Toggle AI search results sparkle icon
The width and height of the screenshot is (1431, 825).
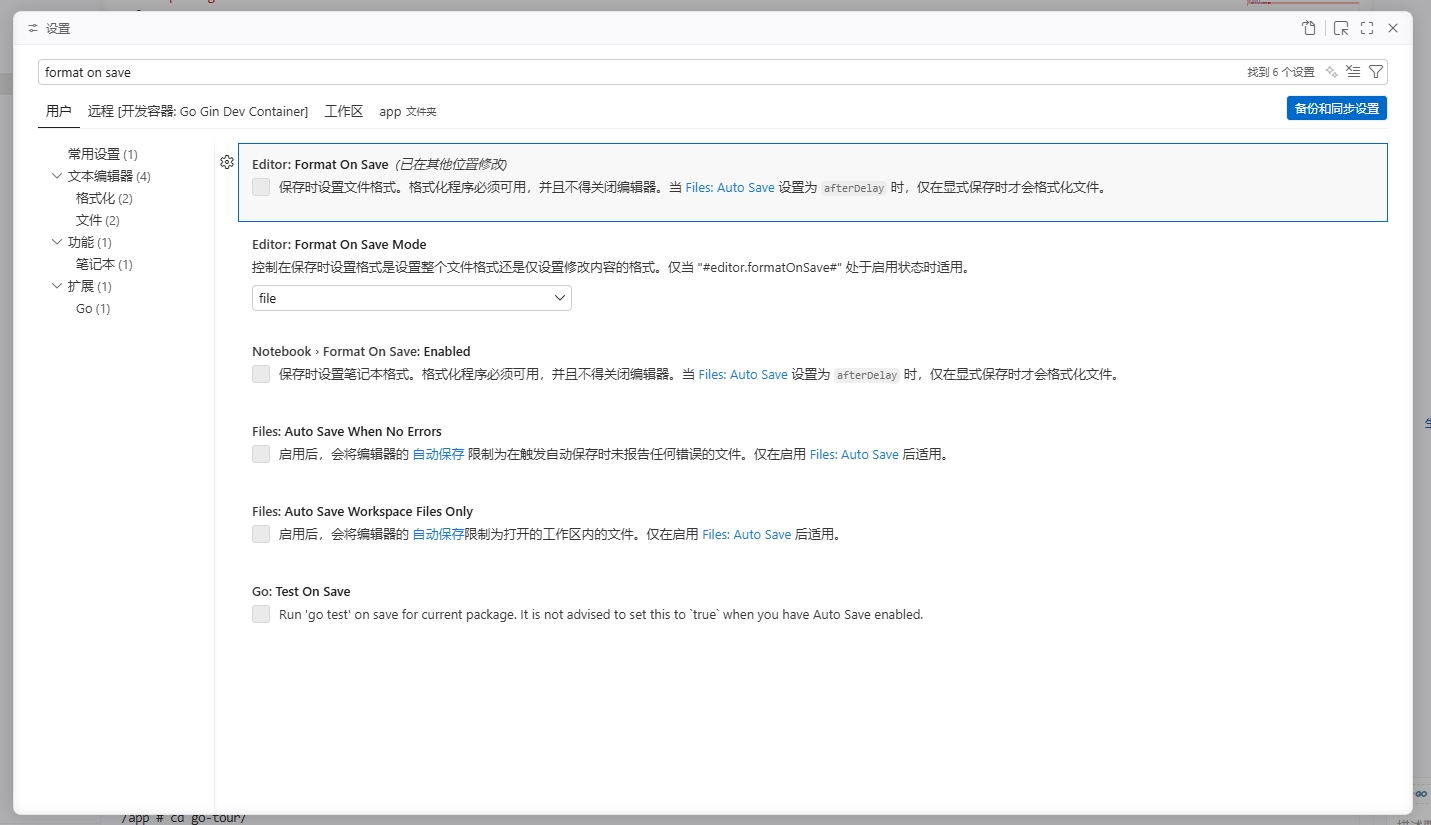pyautogui.click(x=1331, y=72)
